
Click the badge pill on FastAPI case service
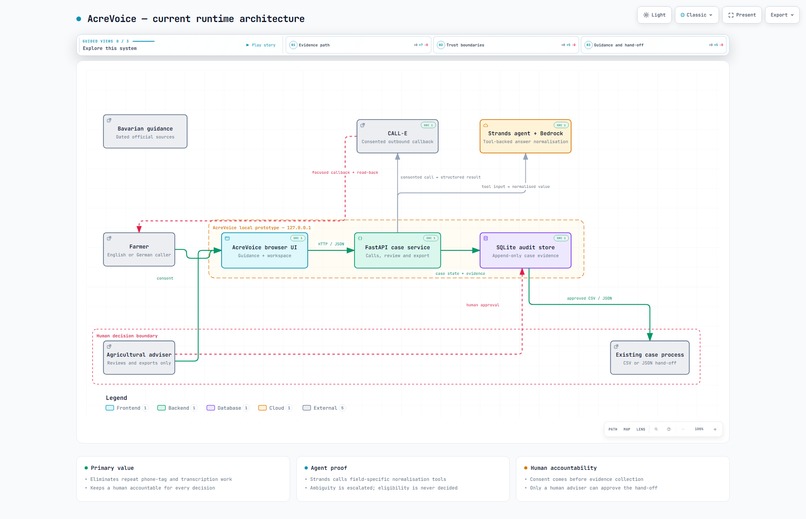[x=430, y=238]
